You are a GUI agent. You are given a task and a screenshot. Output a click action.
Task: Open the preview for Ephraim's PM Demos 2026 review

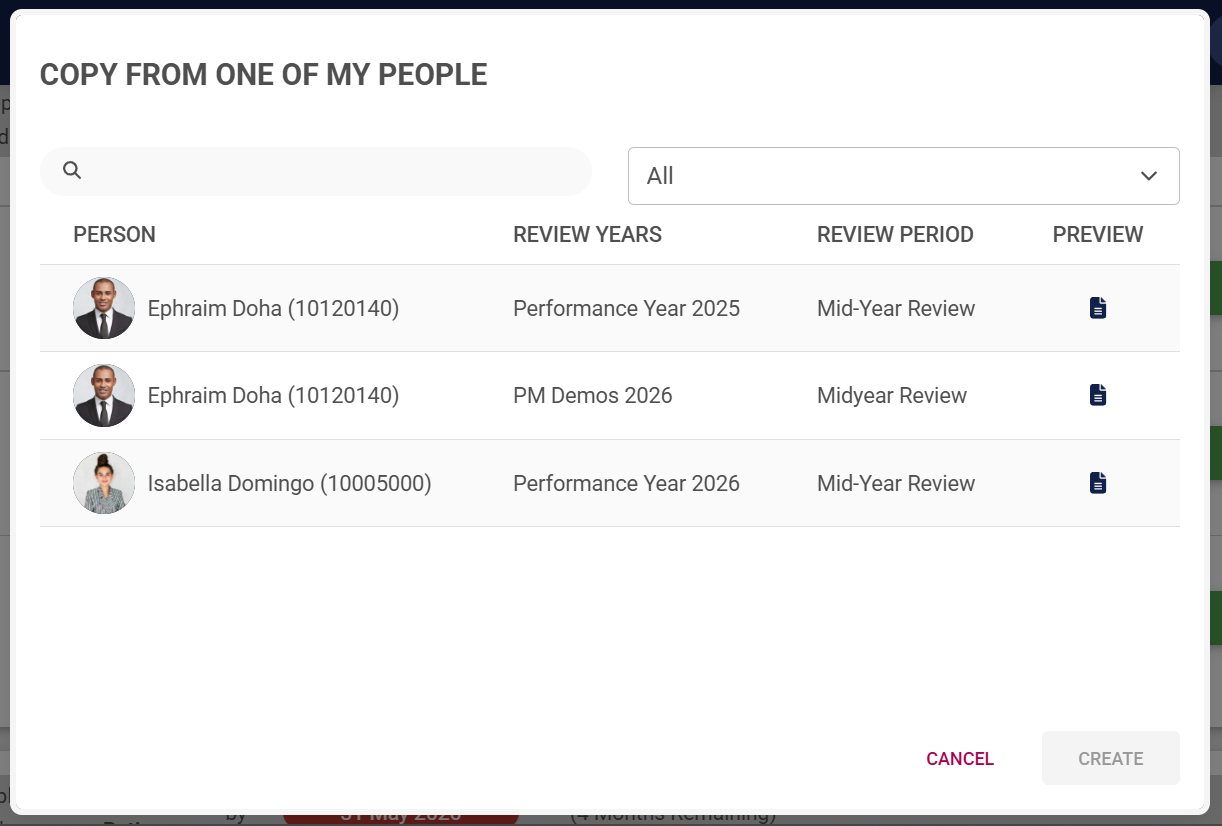point(1098,394)
